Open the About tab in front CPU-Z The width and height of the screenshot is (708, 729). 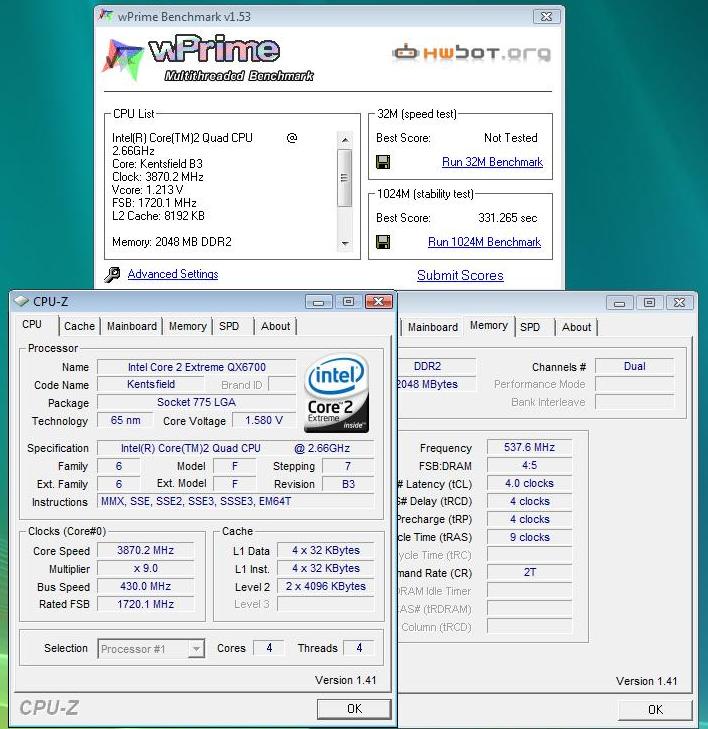pyautogui.click(x=275, y=326)
